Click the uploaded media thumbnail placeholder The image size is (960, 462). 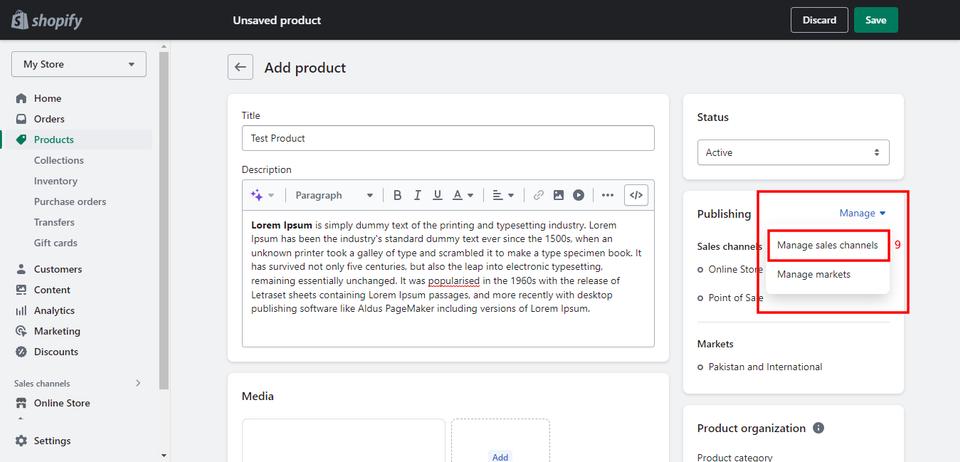343,441
